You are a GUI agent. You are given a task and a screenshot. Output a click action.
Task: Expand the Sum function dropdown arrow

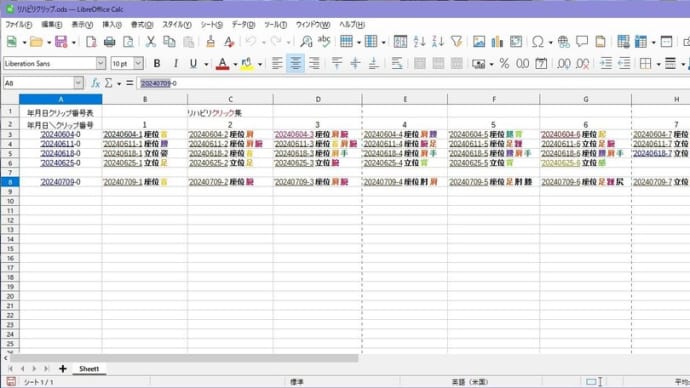[x=119, y=83]
